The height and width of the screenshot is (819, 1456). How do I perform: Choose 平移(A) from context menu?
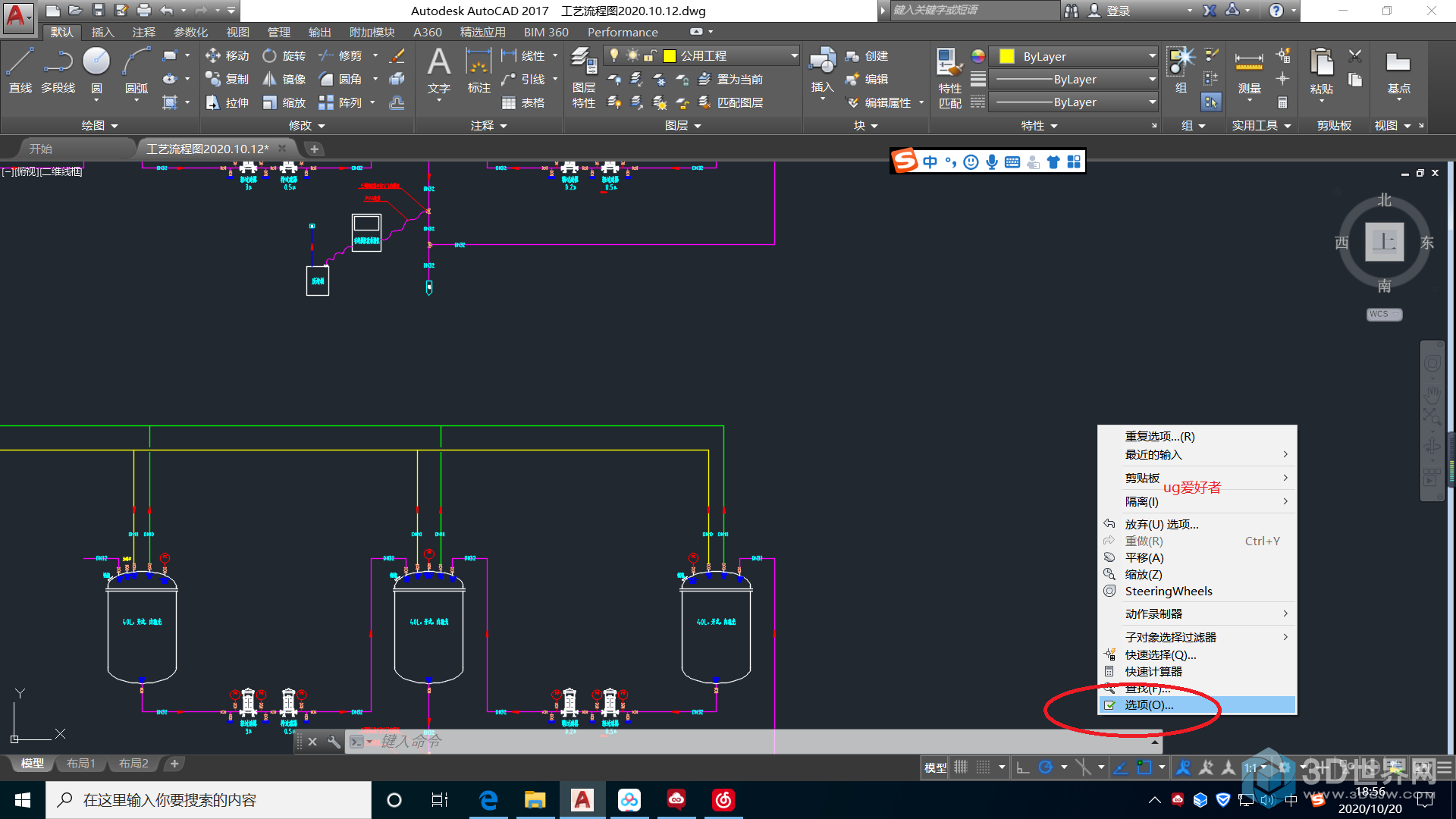1197,558
